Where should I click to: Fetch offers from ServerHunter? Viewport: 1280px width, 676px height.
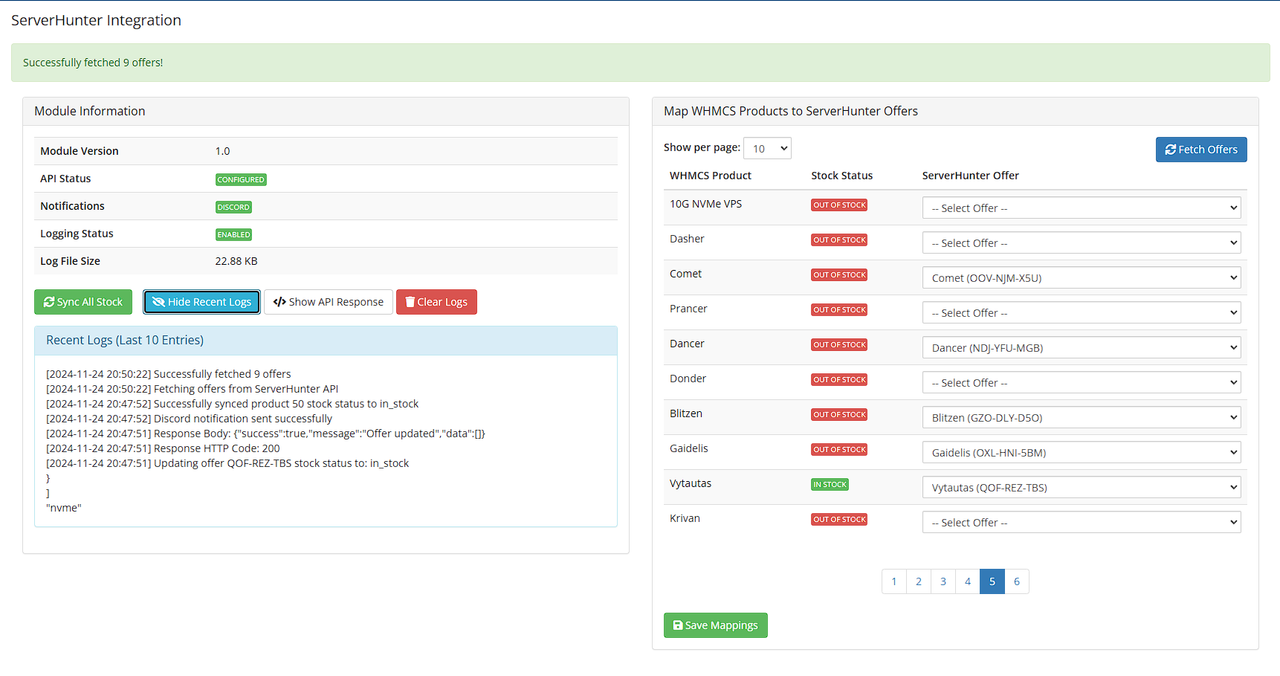[x=1201, y=149]
